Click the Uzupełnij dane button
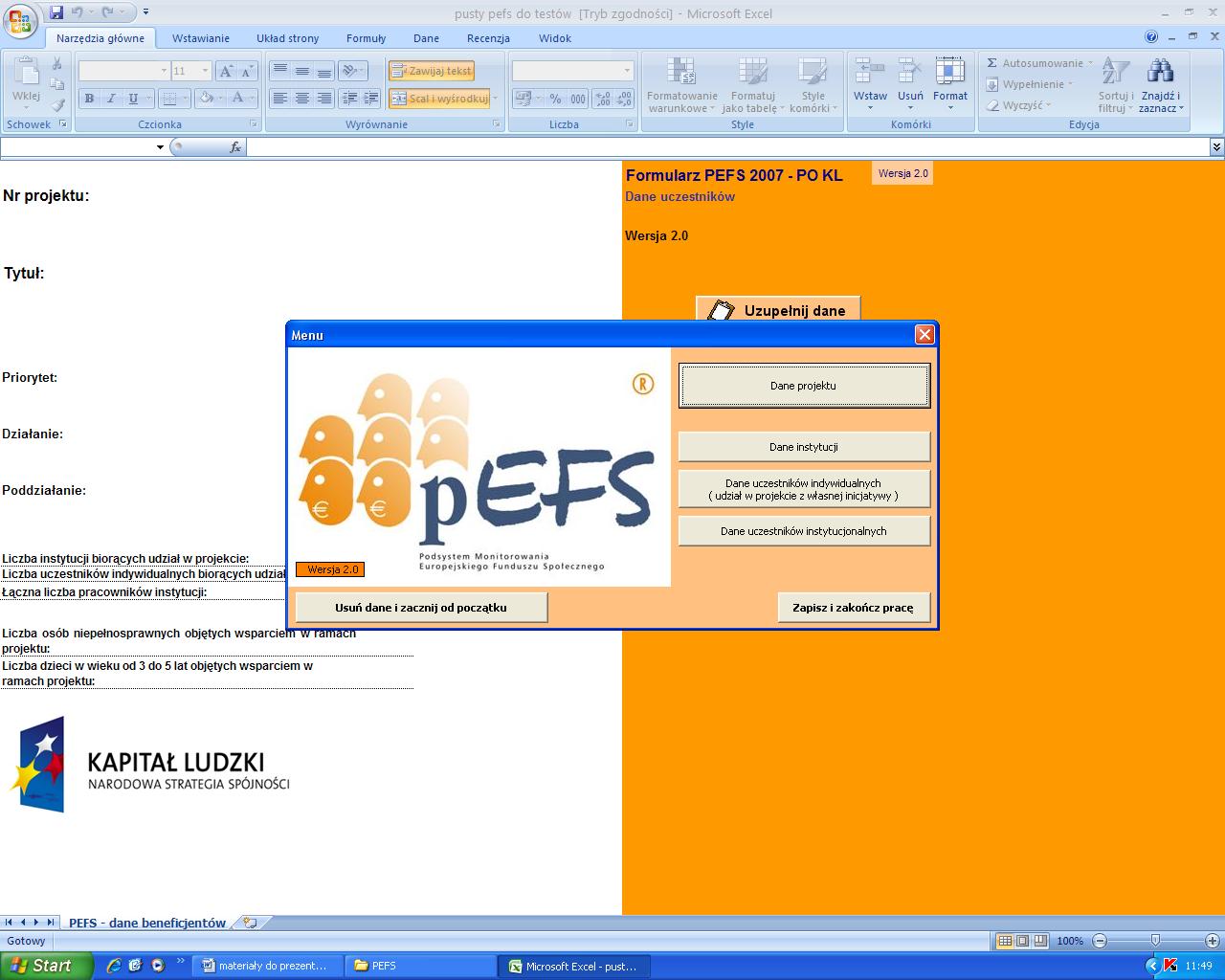This screenshot has height=980, width=1225. click(x=778, y=309)
